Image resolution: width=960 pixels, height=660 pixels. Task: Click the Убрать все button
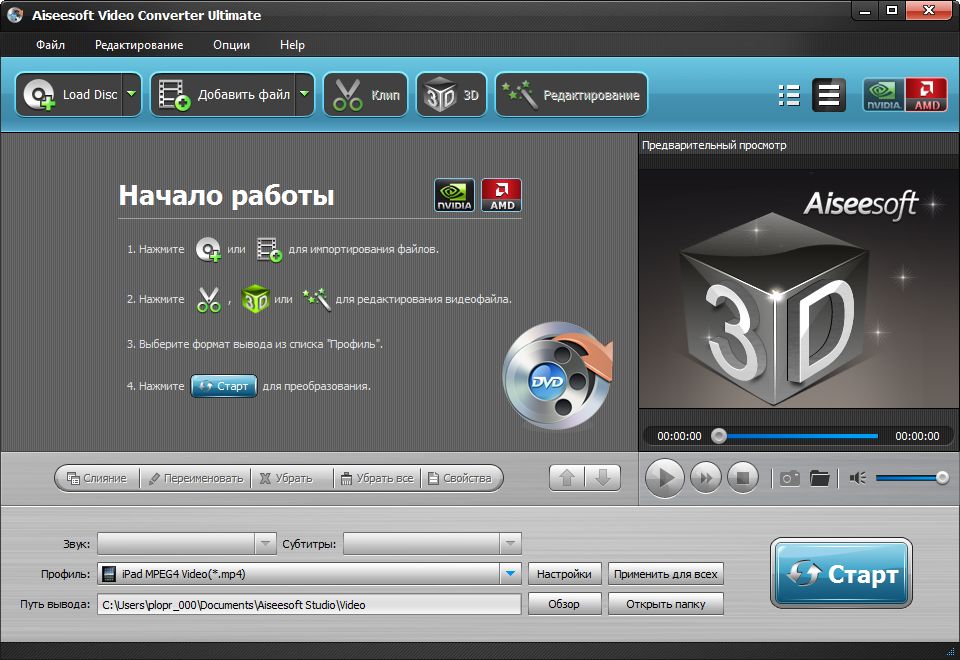coord(377,478)
